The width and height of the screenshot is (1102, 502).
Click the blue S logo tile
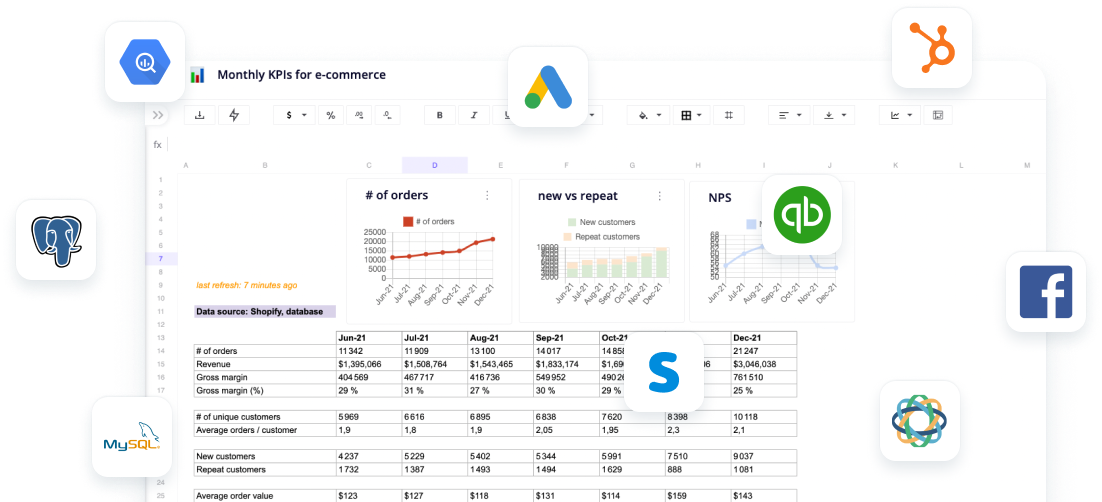(663, 372)
